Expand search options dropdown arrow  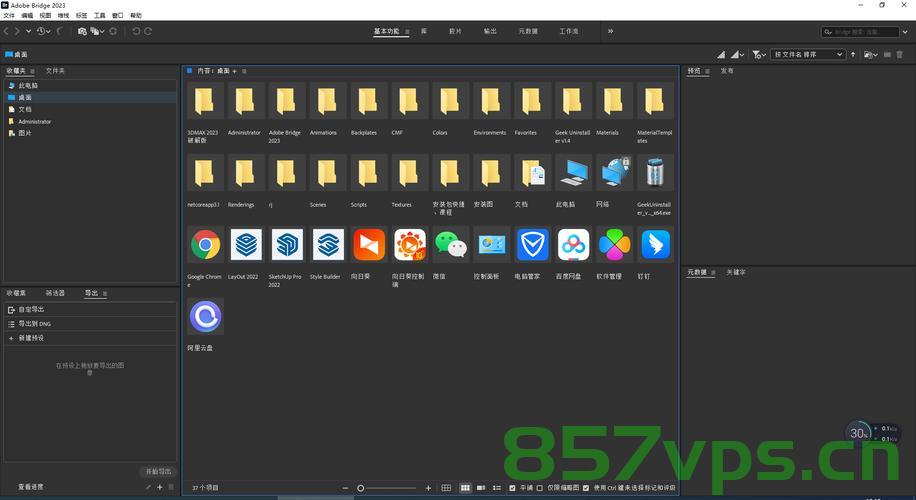point(904,32)
